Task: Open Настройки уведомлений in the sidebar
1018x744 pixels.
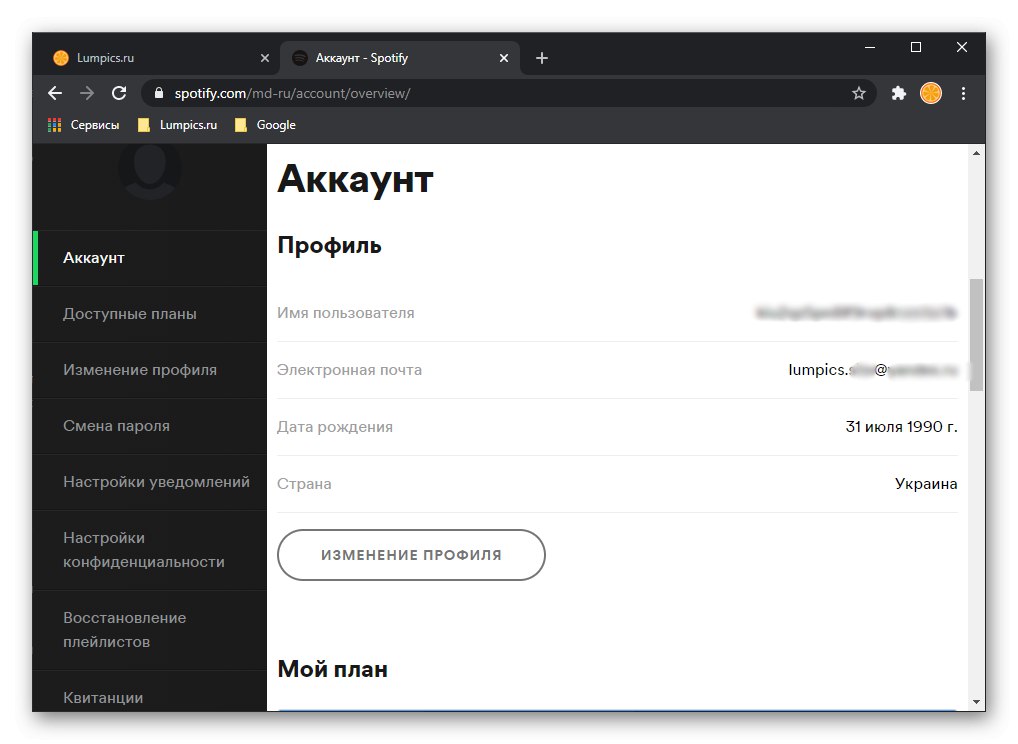Action: [x=150, y=482]
